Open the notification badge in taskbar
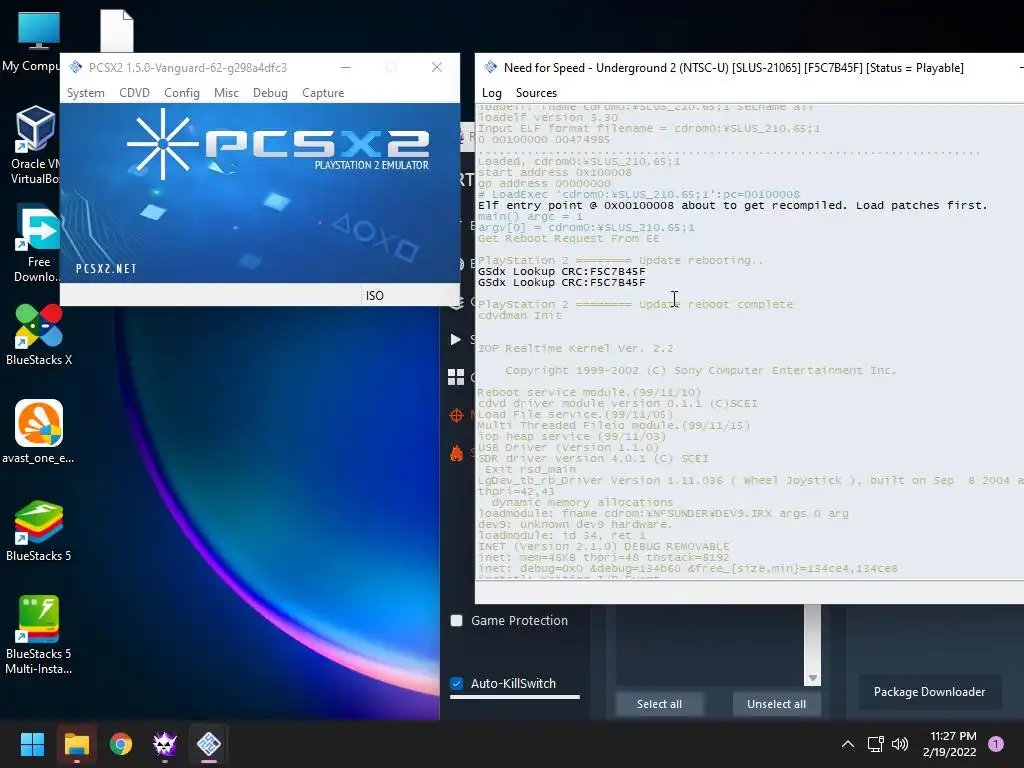Image resolution: width=1024 pixels, height=768 pixels. pos(996,744)
